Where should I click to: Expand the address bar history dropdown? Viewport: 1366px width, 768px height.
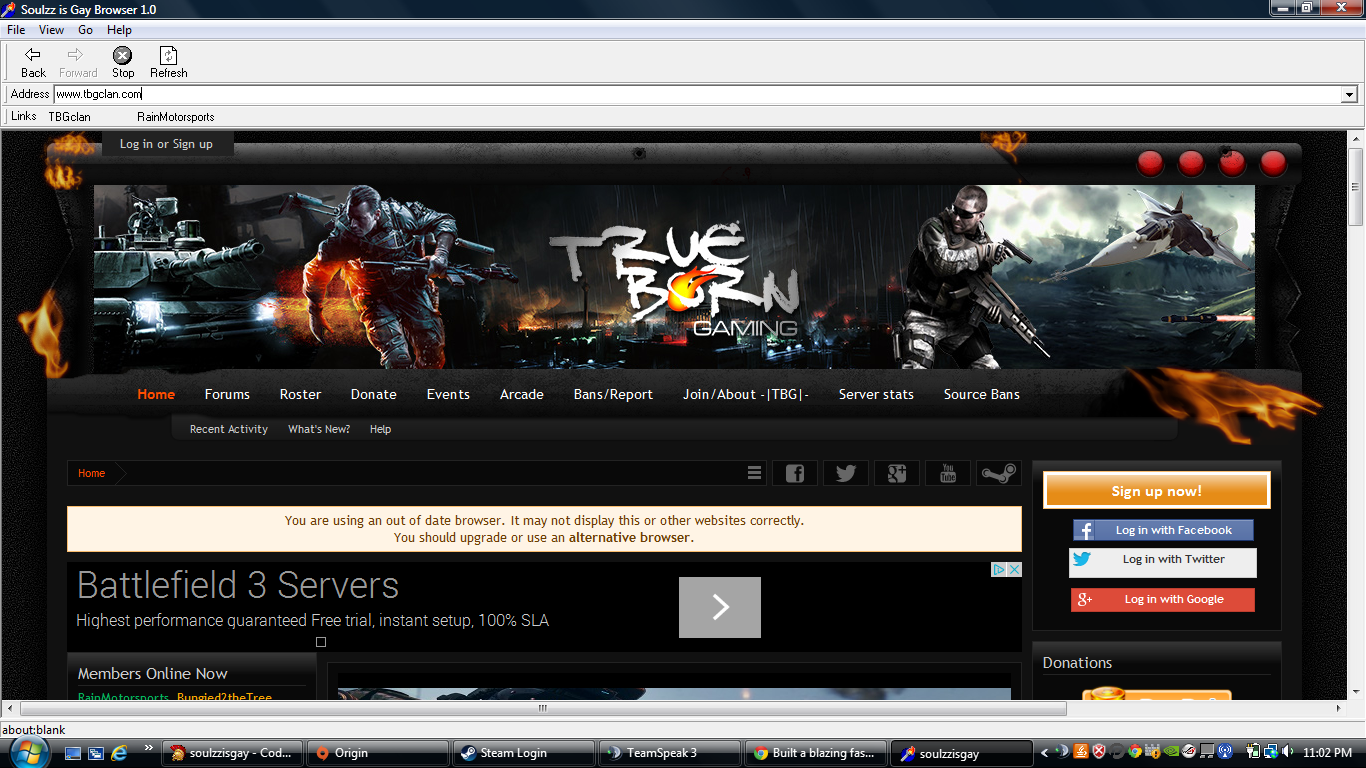point(1349,94)
